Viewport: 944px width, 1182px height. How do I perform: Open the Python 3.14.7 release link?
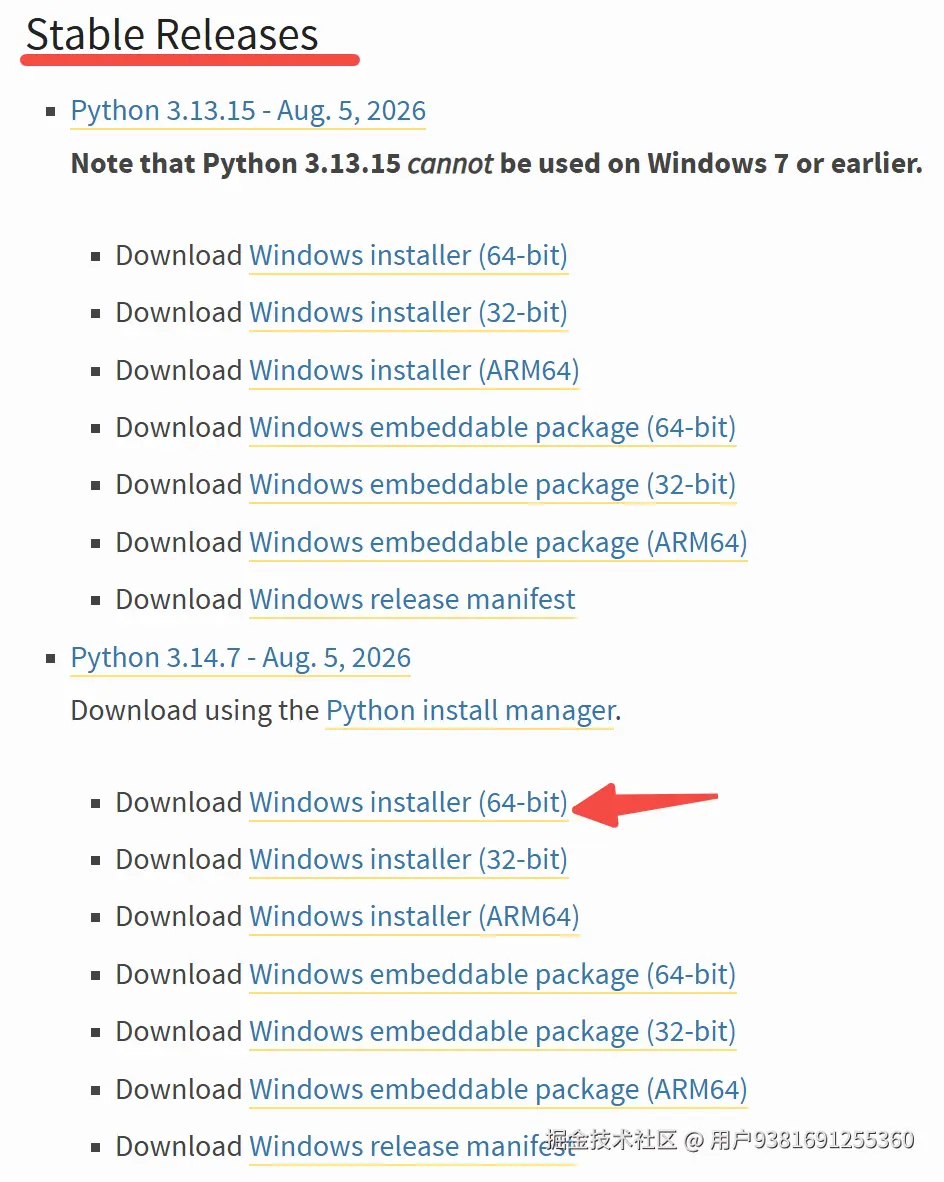pyautogui.click(x=241, y=658)
